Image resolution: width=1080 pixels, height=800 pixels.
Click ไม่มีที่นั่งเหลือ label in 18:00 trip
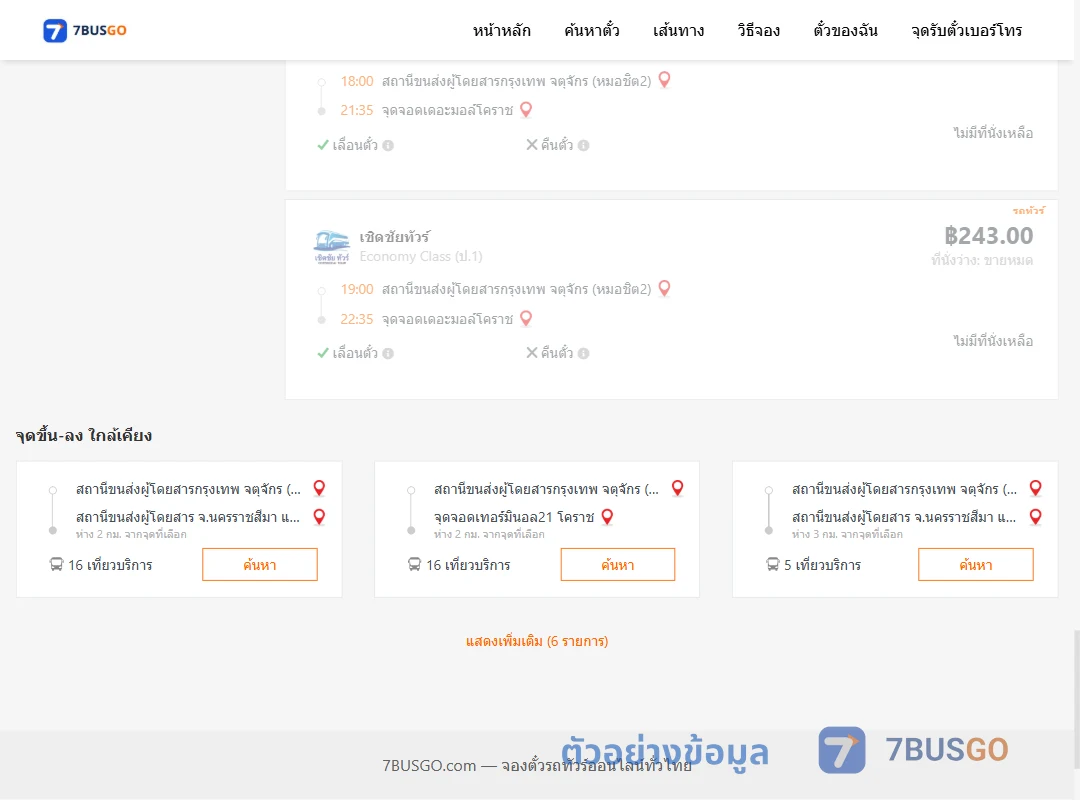pos(993,133)
